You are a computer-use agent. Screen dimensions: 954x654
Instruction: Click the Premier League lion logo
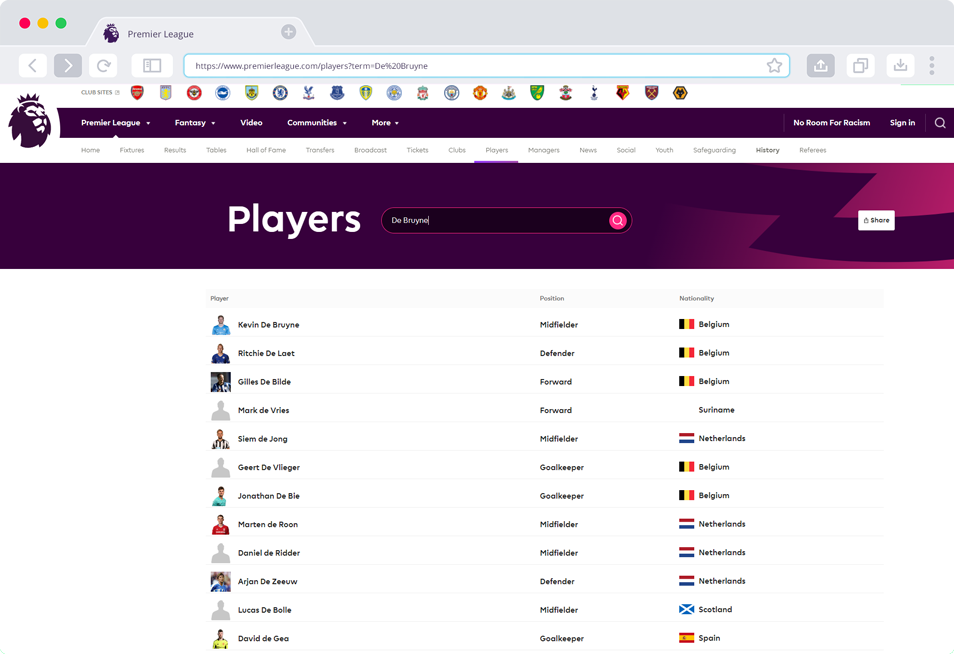pyautogui.click(x=30, y=121)
